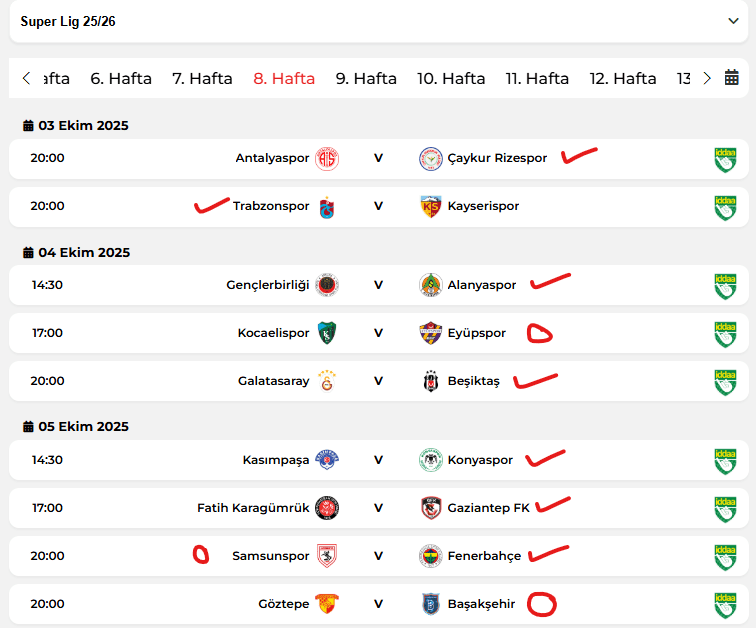Open the Samsunspor team link
The image size is (756, 628).
tap(270, 556)
